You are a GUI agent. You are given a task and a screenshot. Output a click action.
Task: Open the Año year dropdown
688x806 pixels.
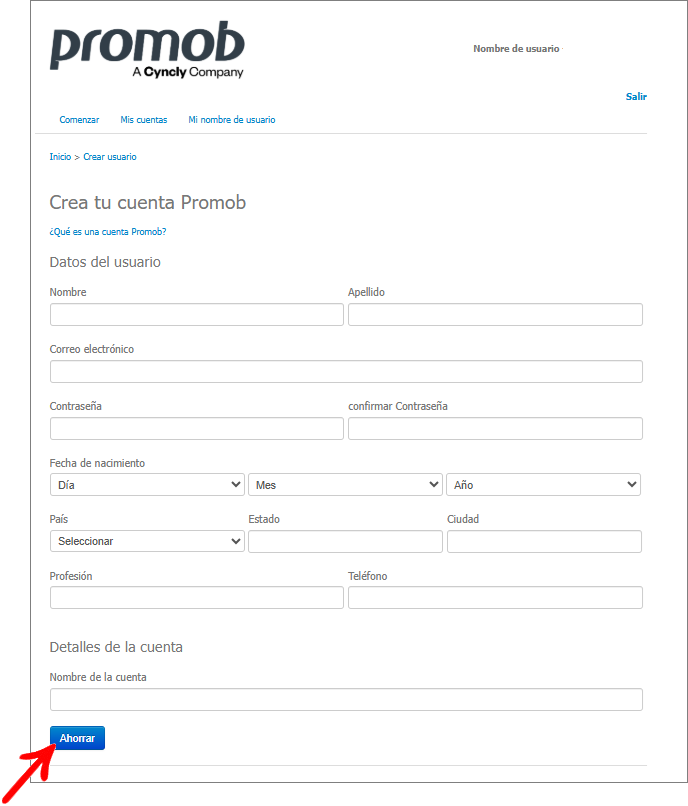tap(544, 485)
